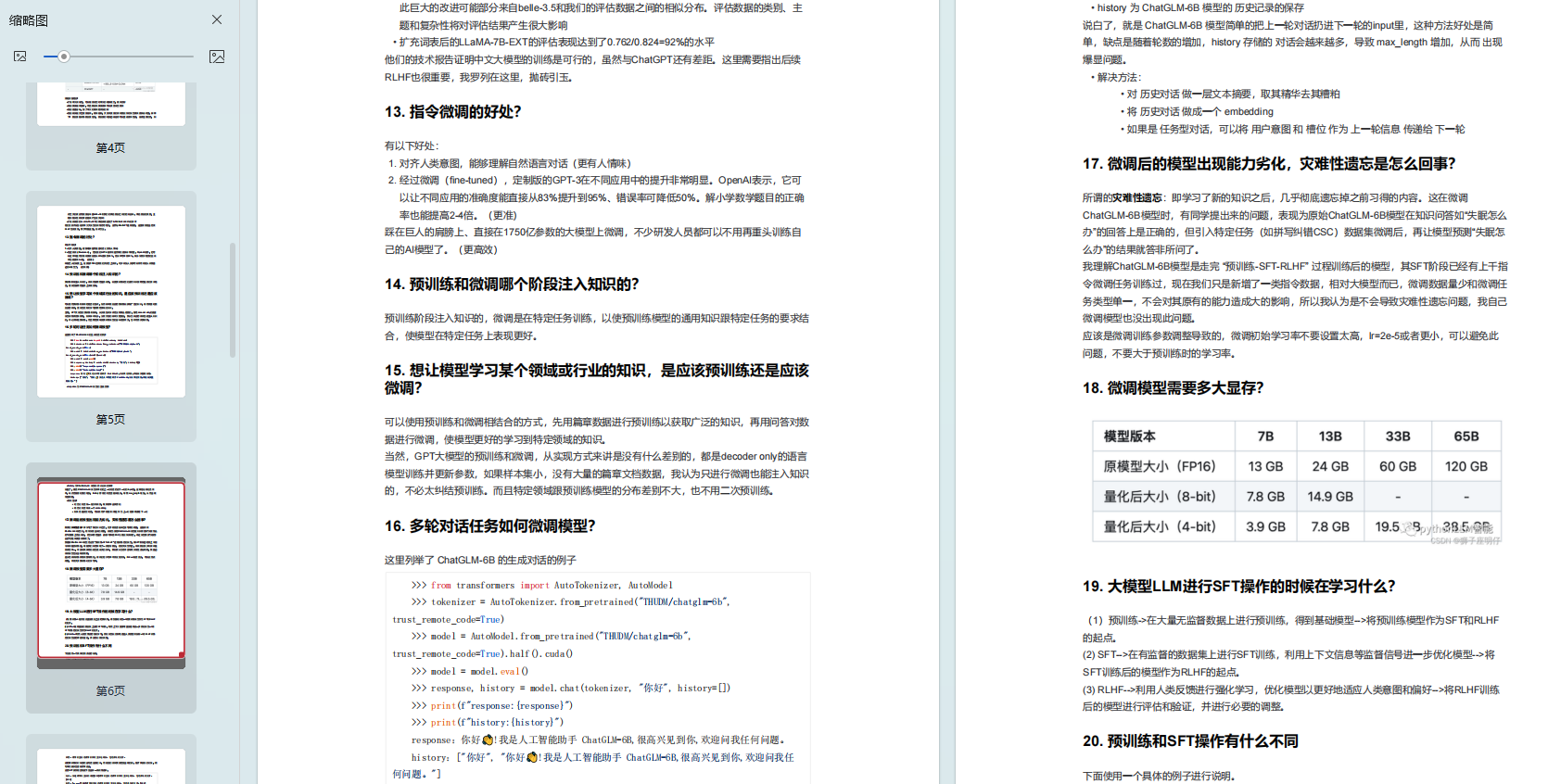Click the larger-thumbnails image icon
The image size is (1548, 784).
pyautogui.click(x=217, y=57)
